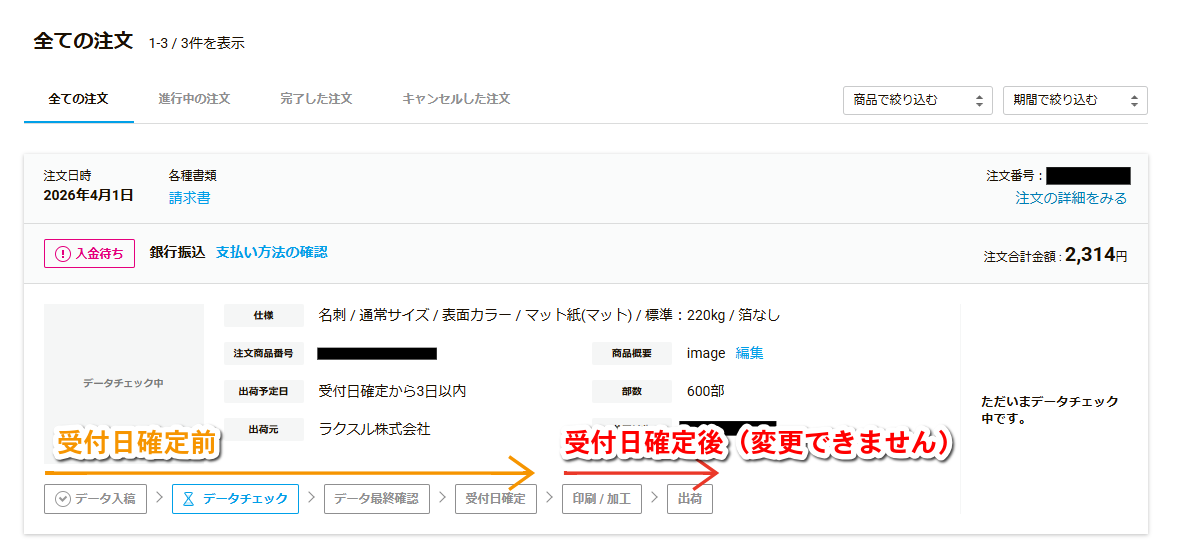
Task: Click 編集 next to the image name
Action: (x=749, y=353)
